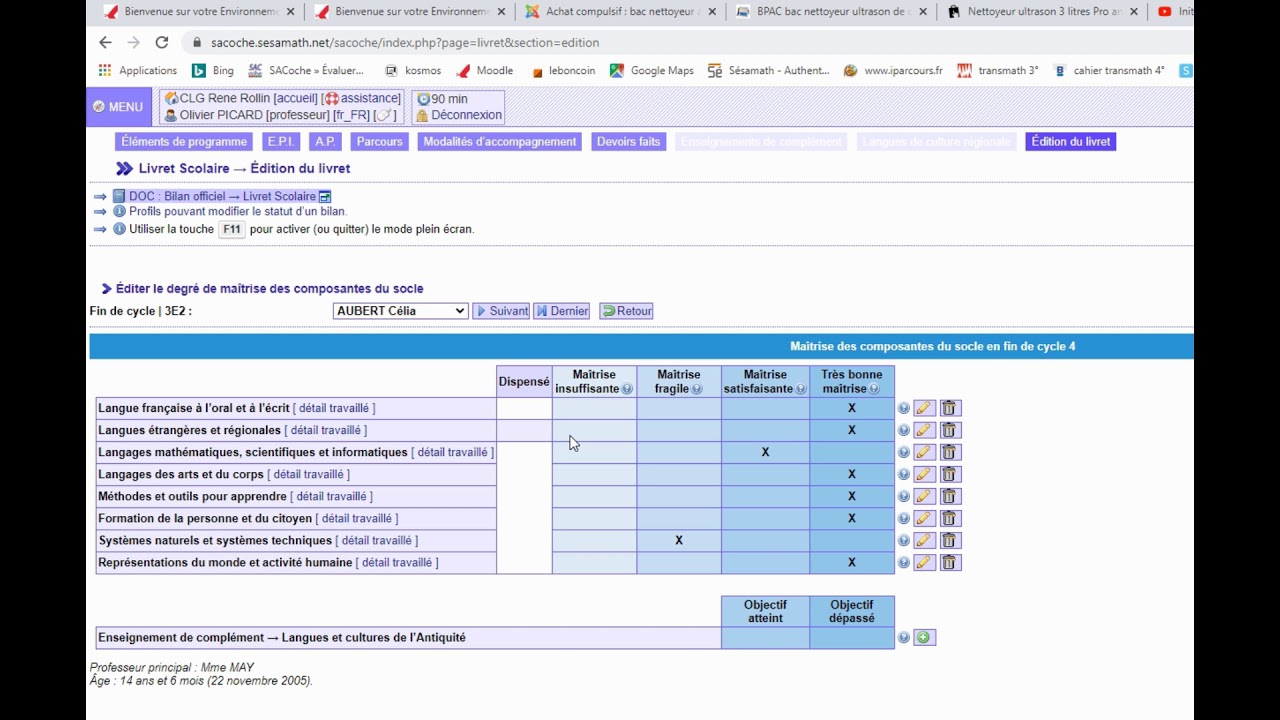Screen dimensions: 1280x720
Task: Edit the Langues étrangères et régionales row
Action: [x=924, y=430]
